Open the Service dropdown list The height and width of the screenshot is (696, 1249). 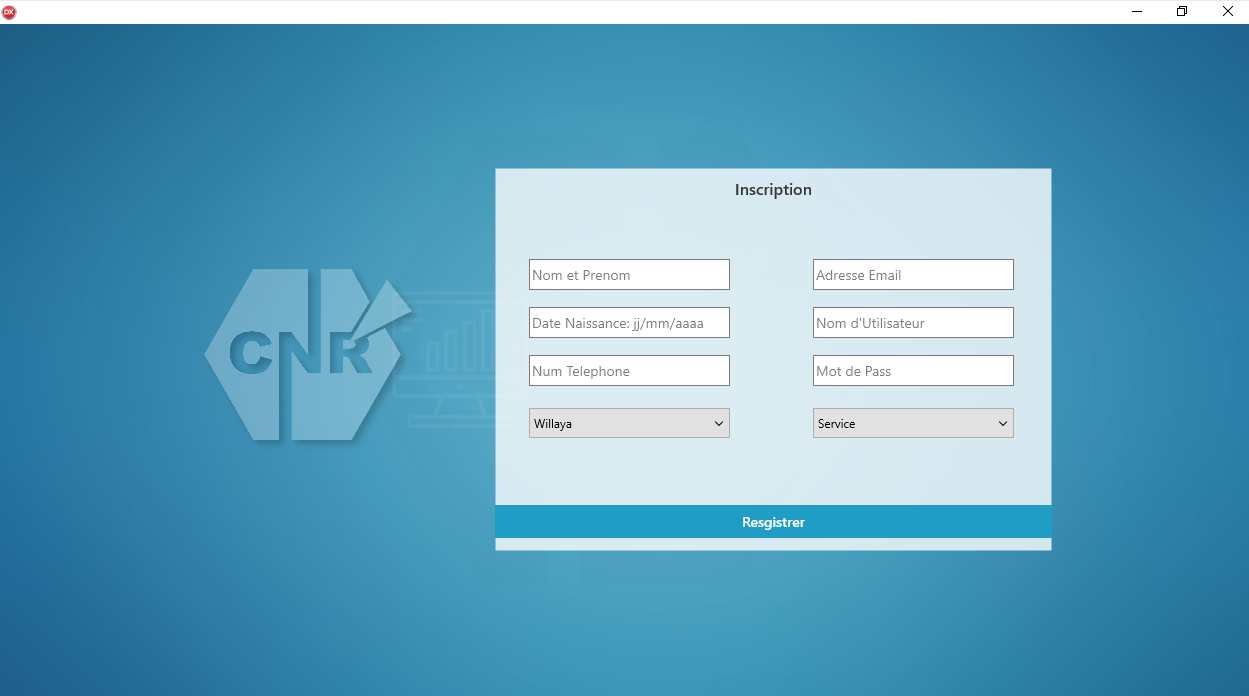(903, 423)
